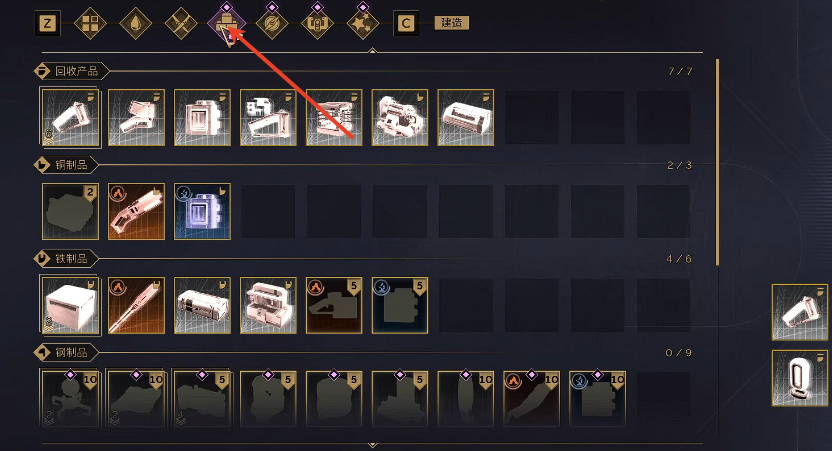Screen dimensions: 832x451
Task: Click the last item in 回收产品 row
Action: click(465, 117)
